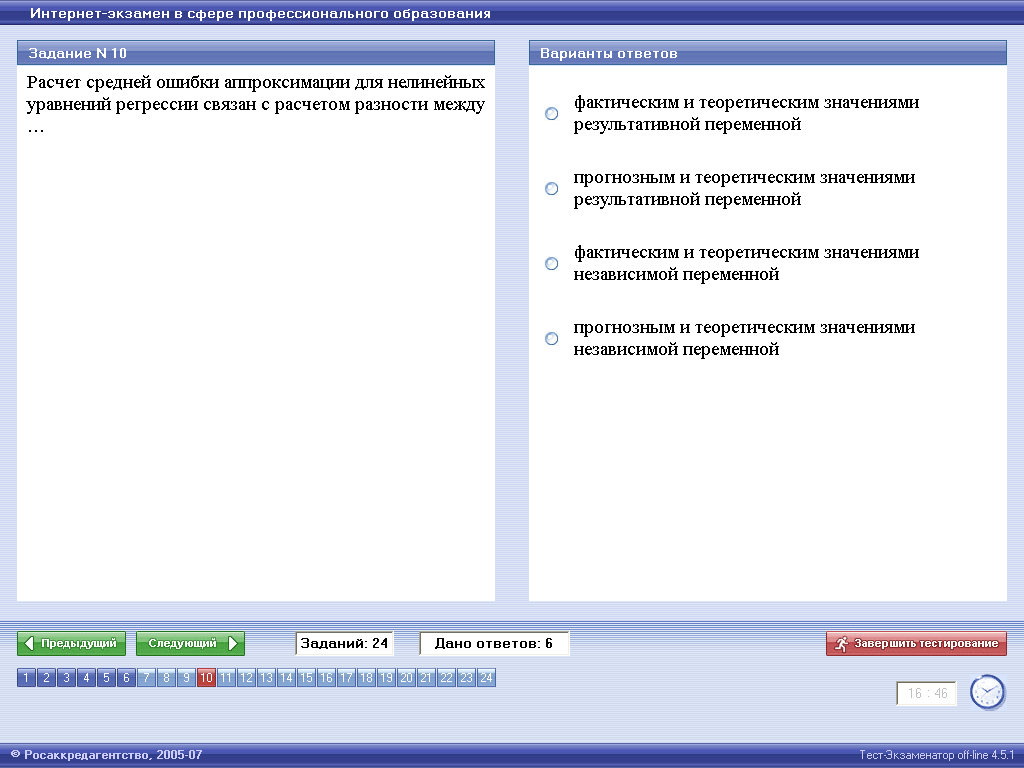The width and height of the screenshot is (1024, 768).
Task: Click the 'Заданий: 24' counter field
Action: [x=344, y=643]
